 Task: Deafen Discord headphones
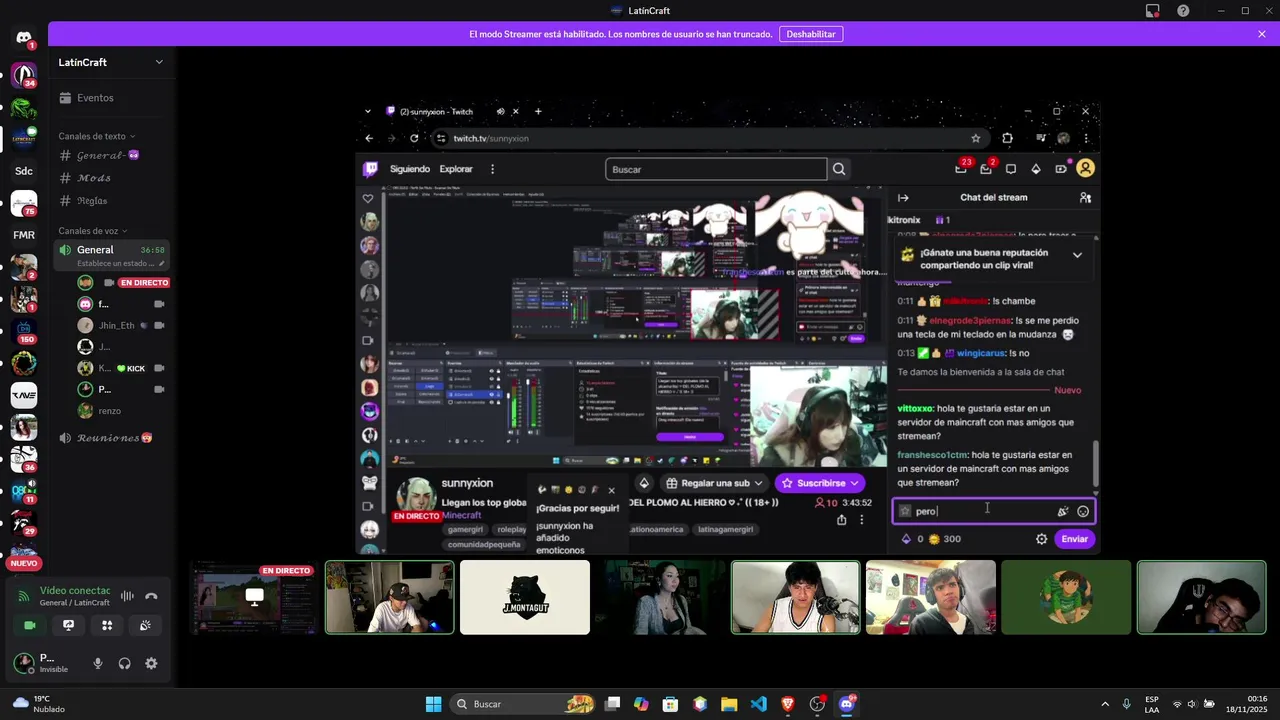(124, 663)
